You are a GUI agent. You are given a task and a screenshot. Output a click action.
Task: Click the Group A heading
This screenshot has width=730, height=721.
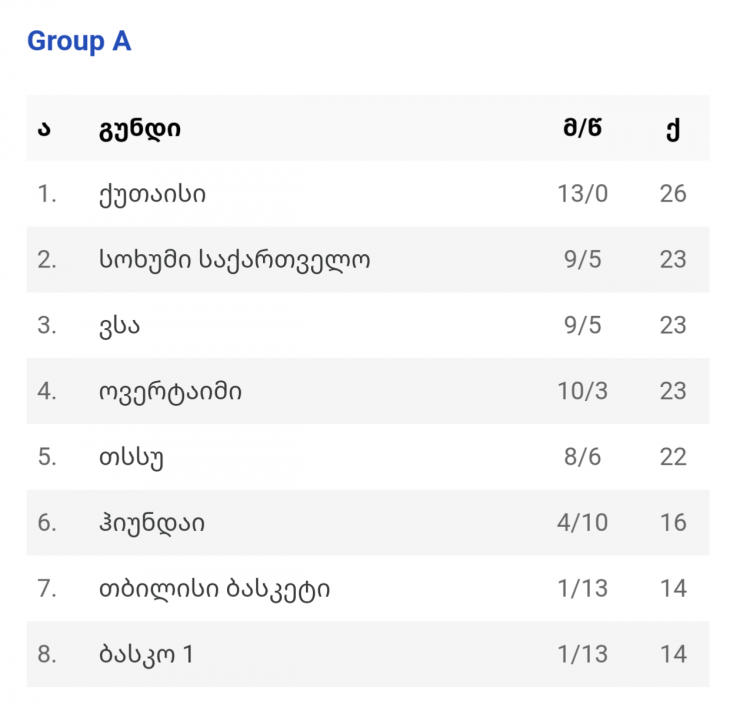[79, 41]
